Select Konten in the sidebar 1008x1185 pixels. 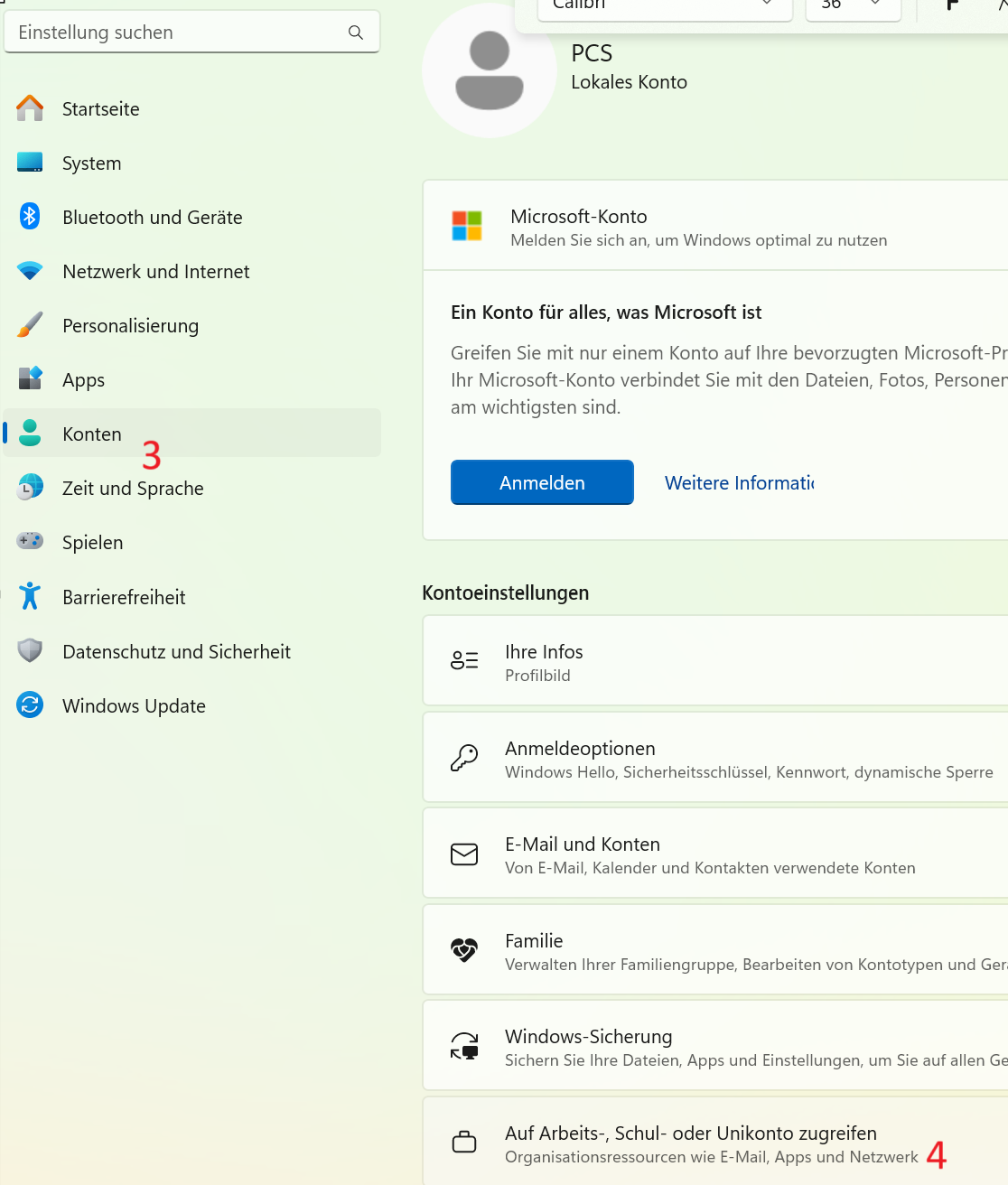coord(92,434)
